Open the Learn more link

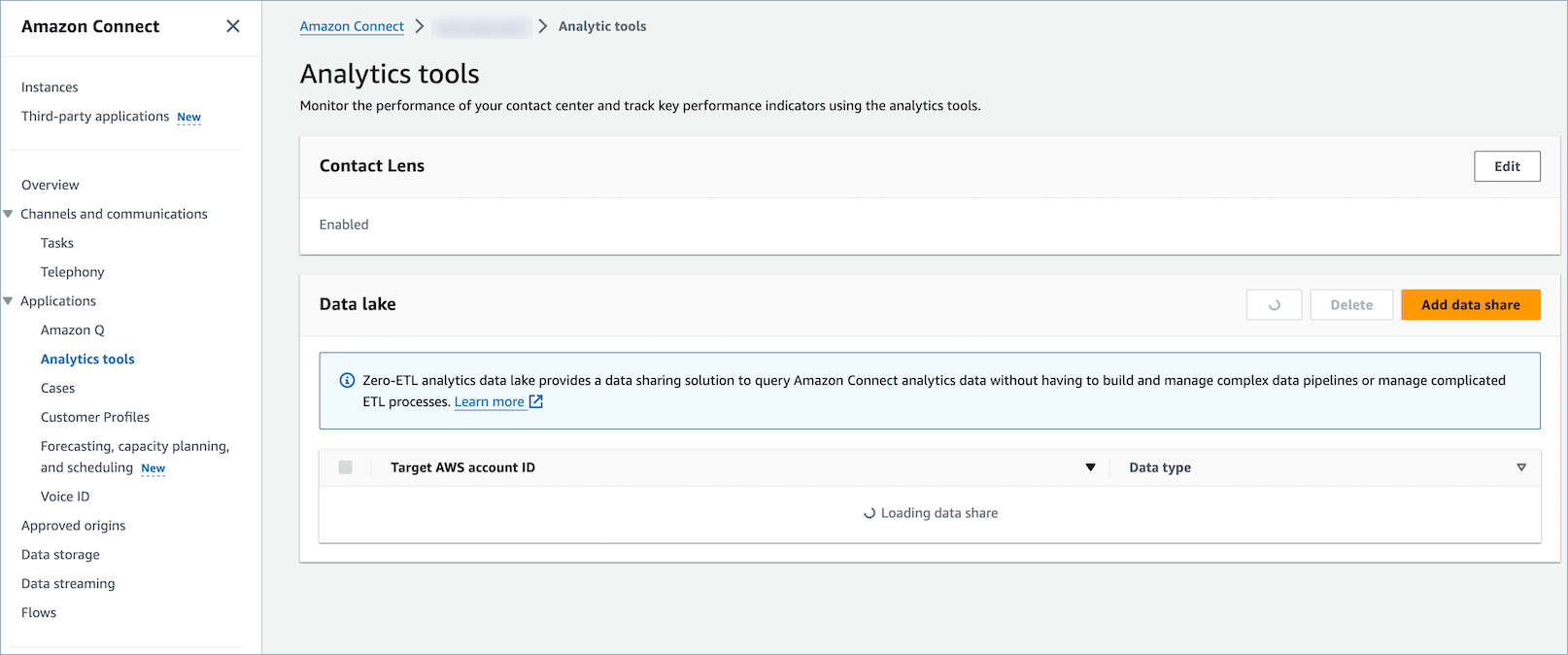489,401
